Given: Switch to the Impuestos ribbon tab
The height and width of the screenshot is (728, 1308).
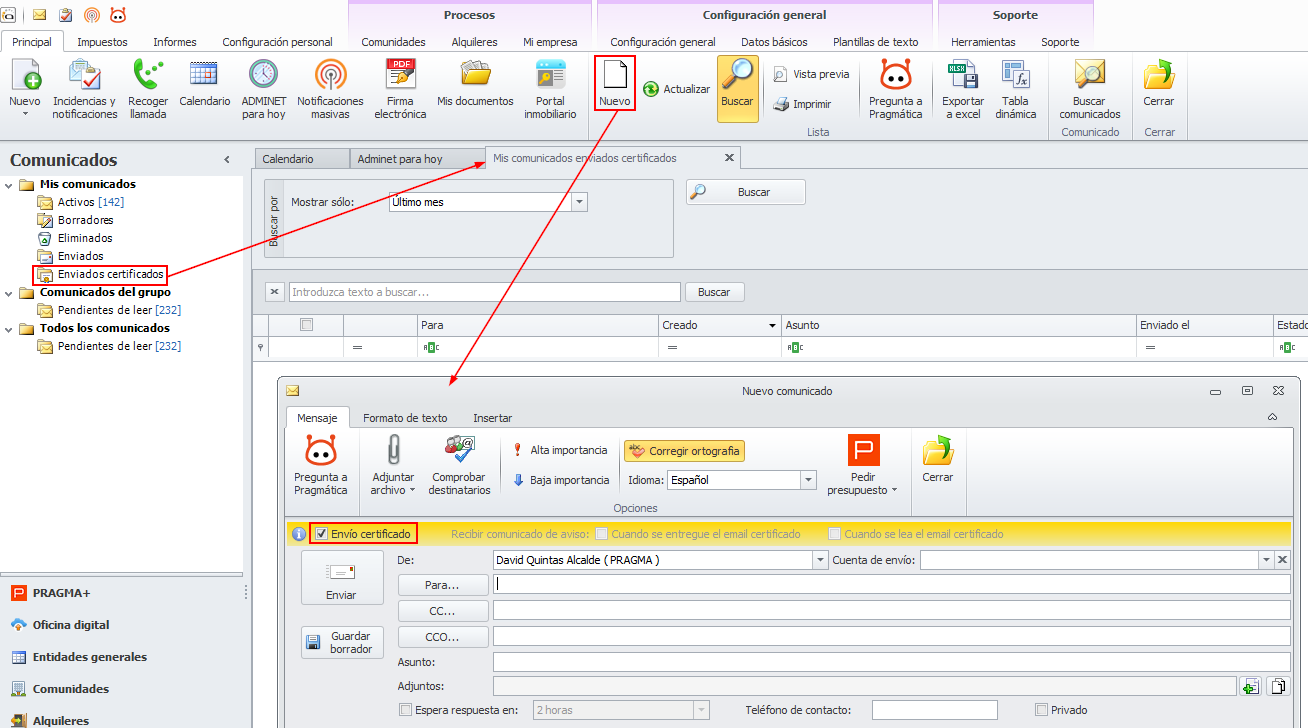Looking at the screenshot, I should pos(102,42).
